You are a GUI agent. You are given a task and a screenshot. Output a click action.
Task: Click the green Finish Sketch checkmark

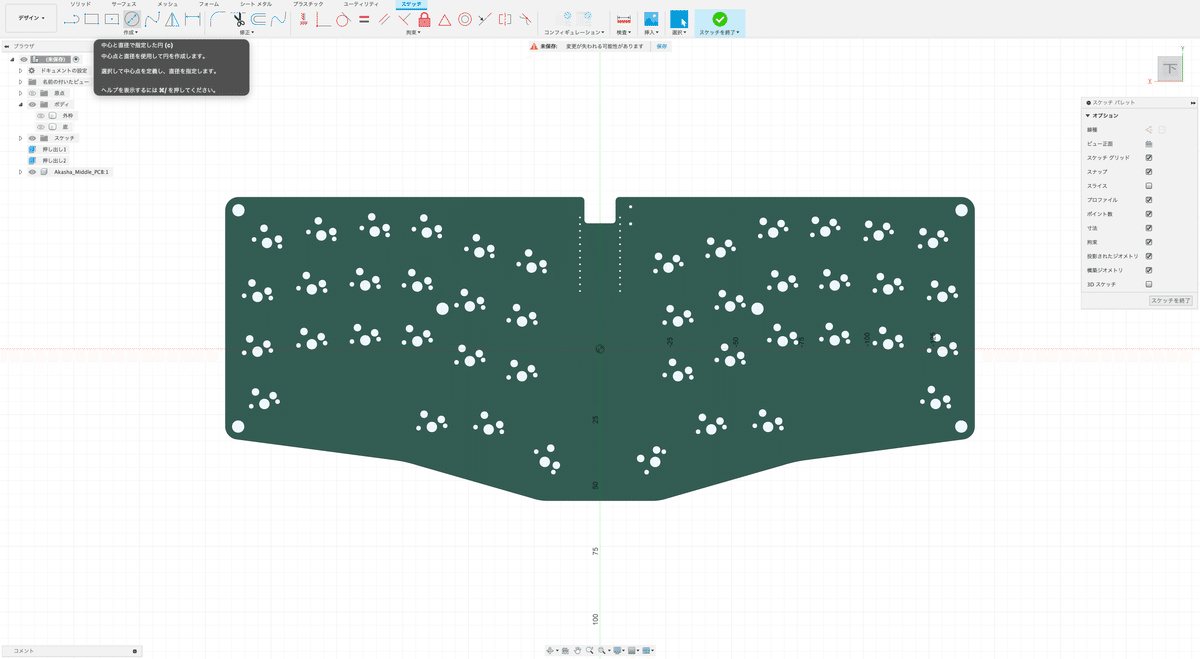coord(720,18)
